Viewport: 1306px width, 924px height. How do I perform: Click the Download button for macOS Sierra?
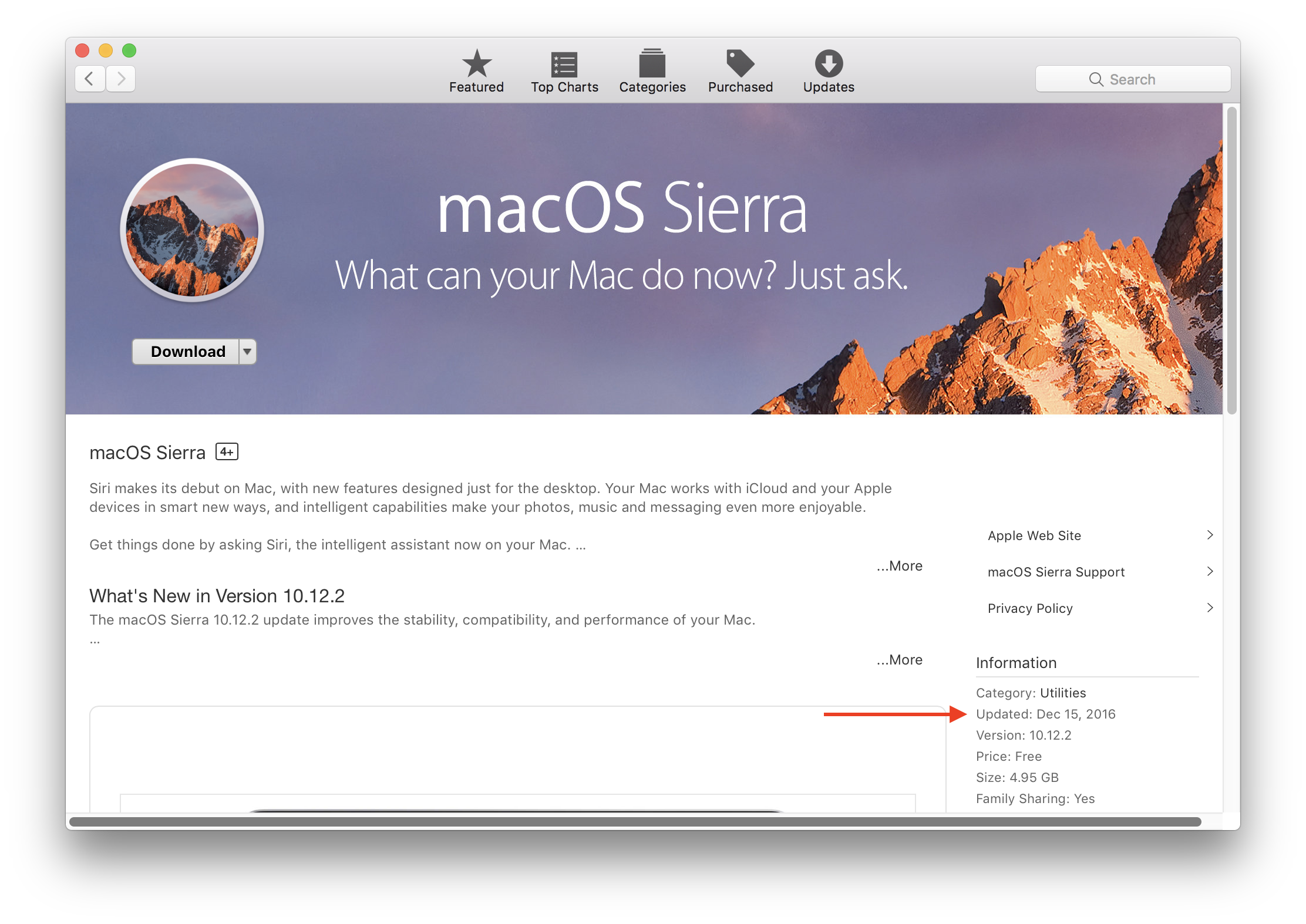186,351
